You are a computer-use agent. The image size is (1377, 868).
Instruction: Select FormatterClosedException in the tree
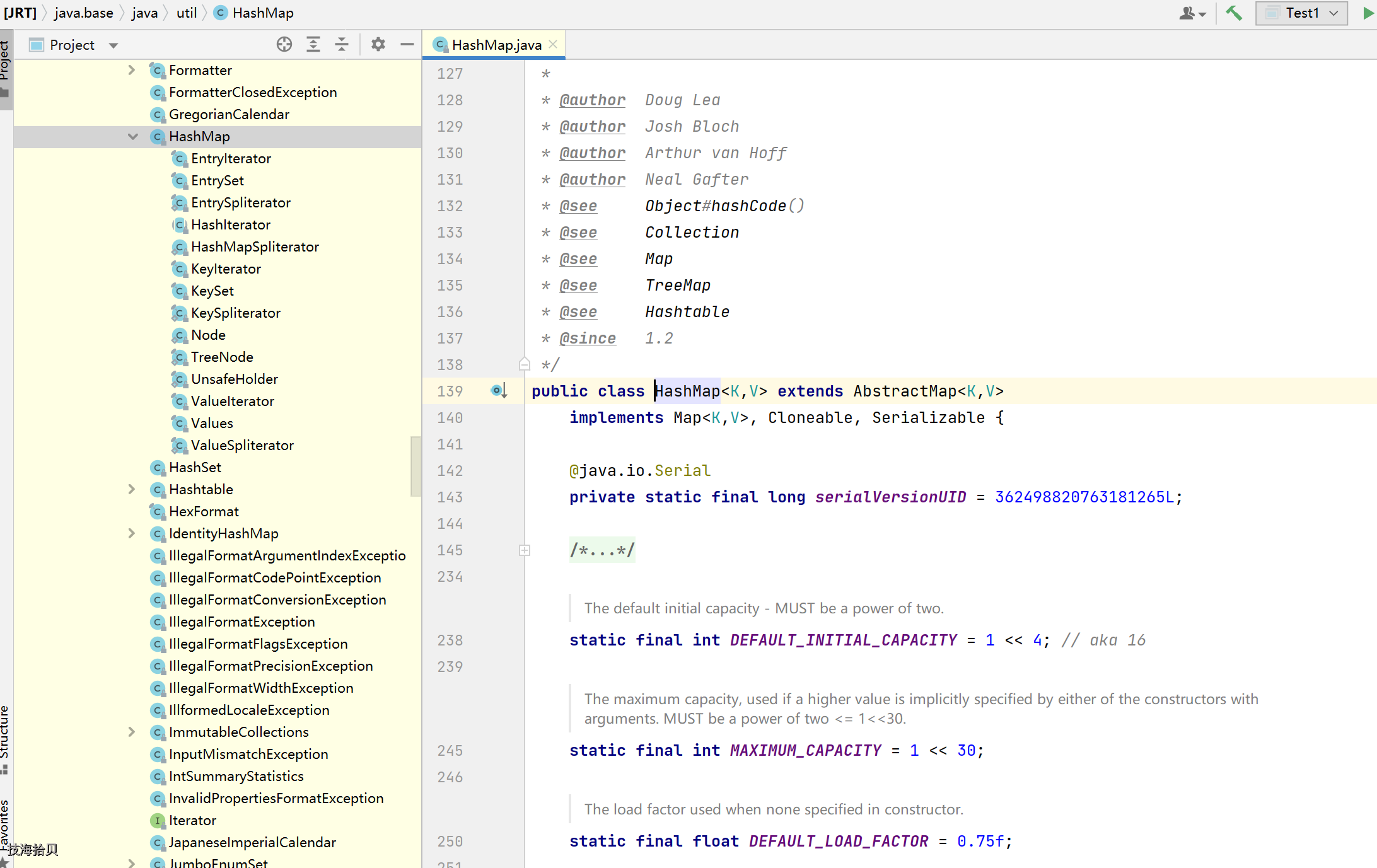252,92
